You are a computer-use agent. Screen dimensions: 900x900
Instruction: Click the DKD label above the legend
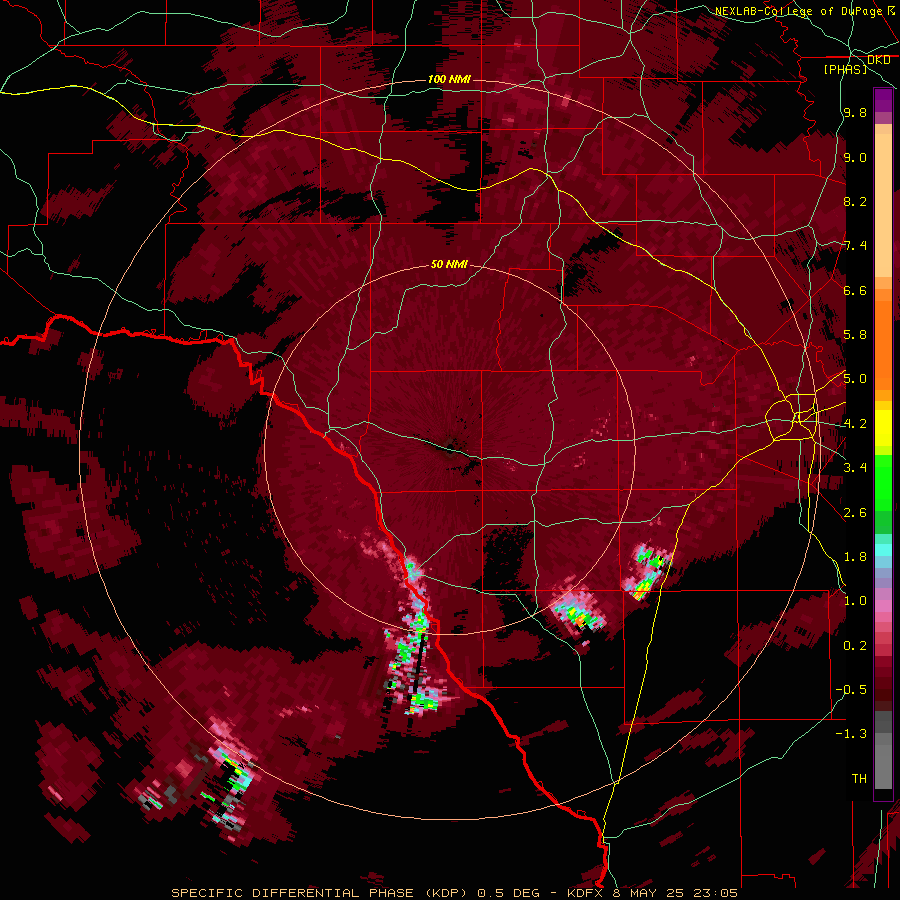coord(879,60)
